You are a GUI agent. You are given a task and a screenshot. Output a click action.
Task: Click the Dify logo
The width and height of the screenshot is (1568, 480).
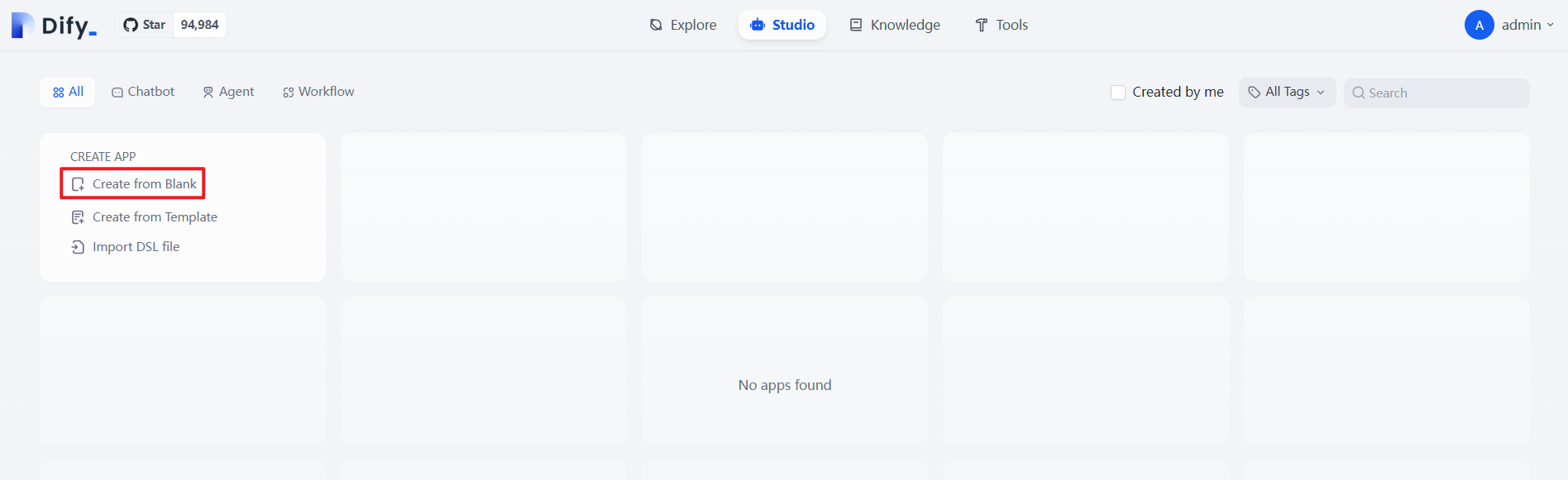54,26
